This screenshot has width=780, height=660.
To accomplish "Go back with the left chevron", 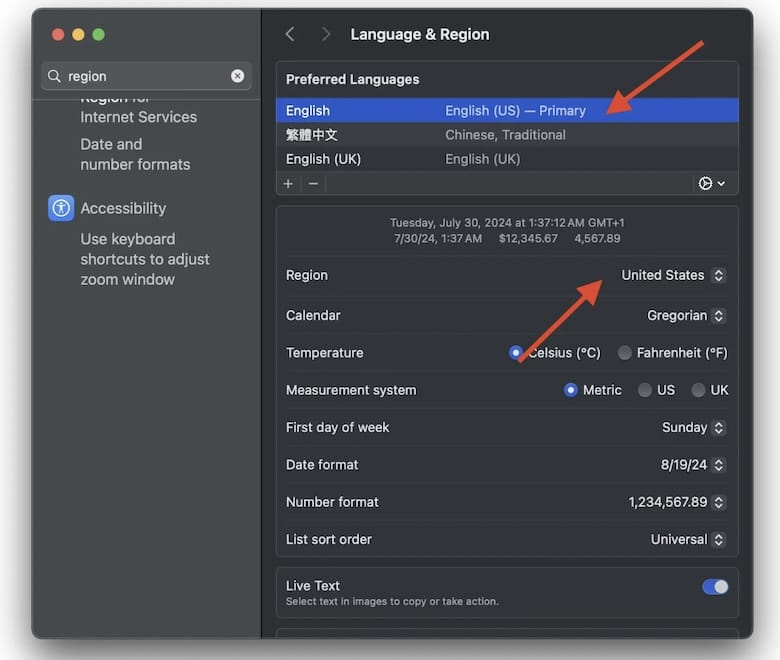I will [291, 34].
